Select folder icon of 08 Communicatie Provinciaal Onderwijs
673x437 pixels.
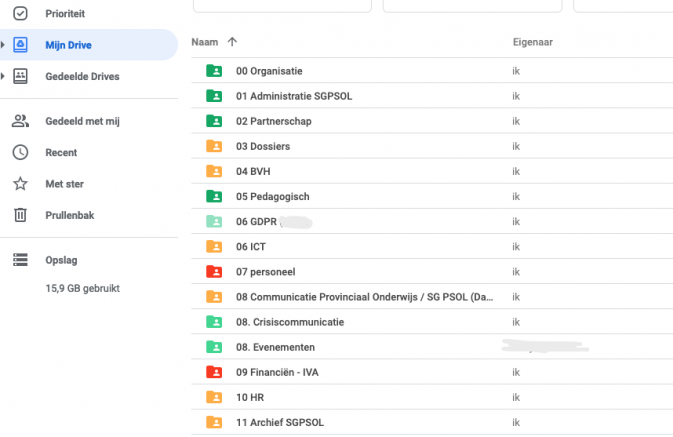(214, 297)
